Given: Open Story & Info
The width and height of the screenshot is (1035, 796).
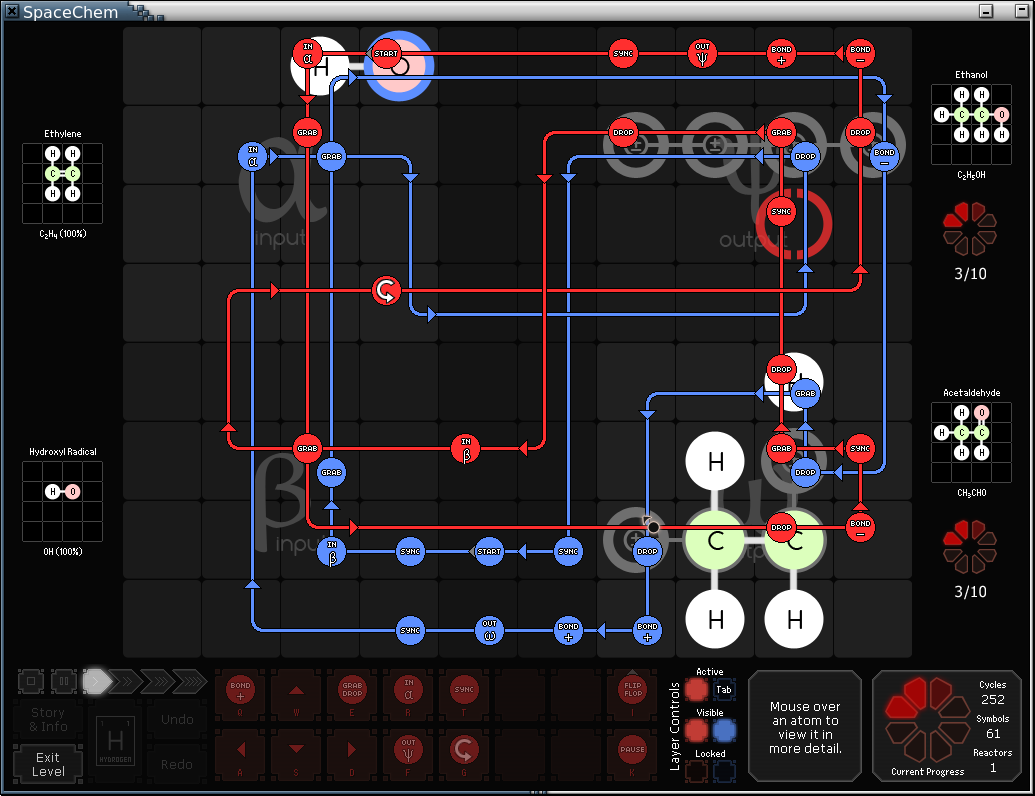Looking at the screenshot, I should tap(48, 719).
